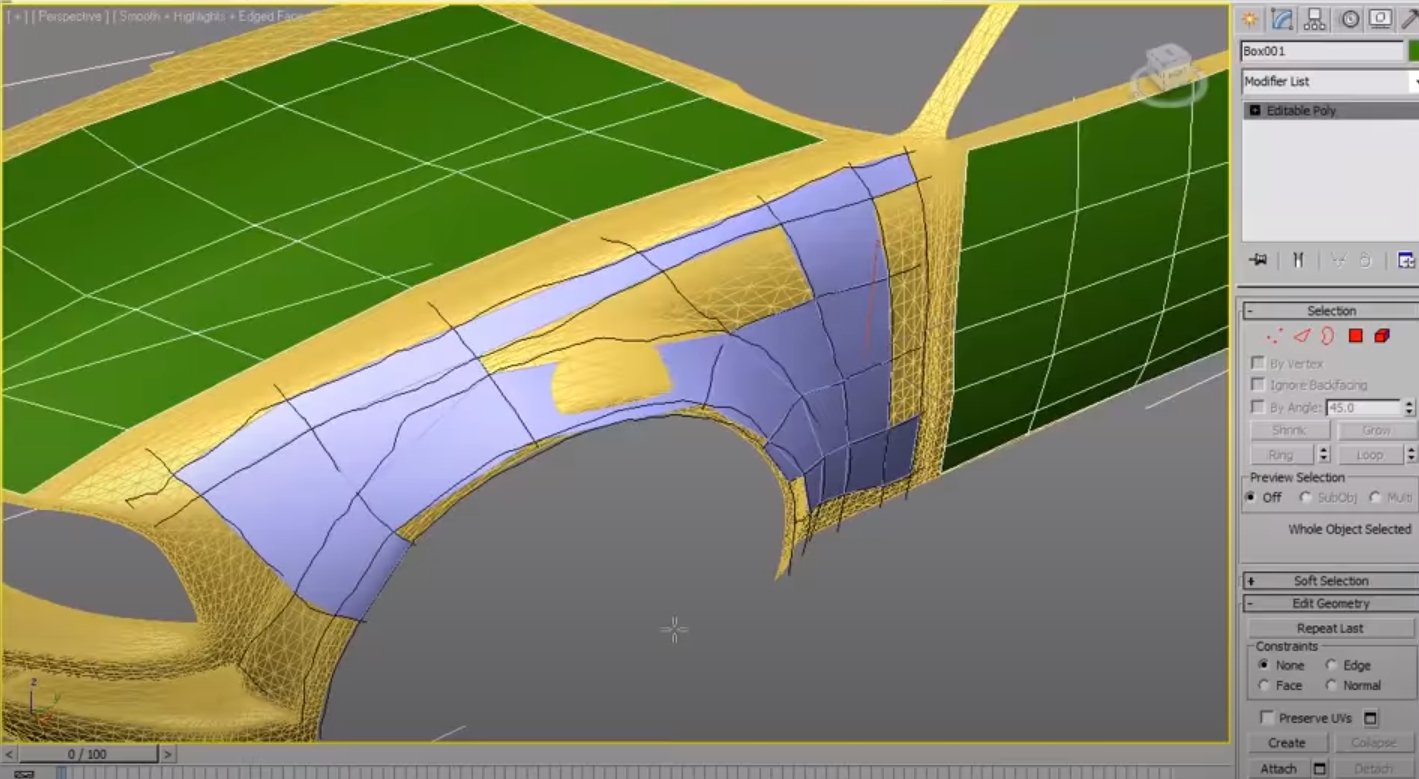Viewport: 1419px width, 779px height.
Task: Open the Modifier List dropdown
Action: (1329, 81)
